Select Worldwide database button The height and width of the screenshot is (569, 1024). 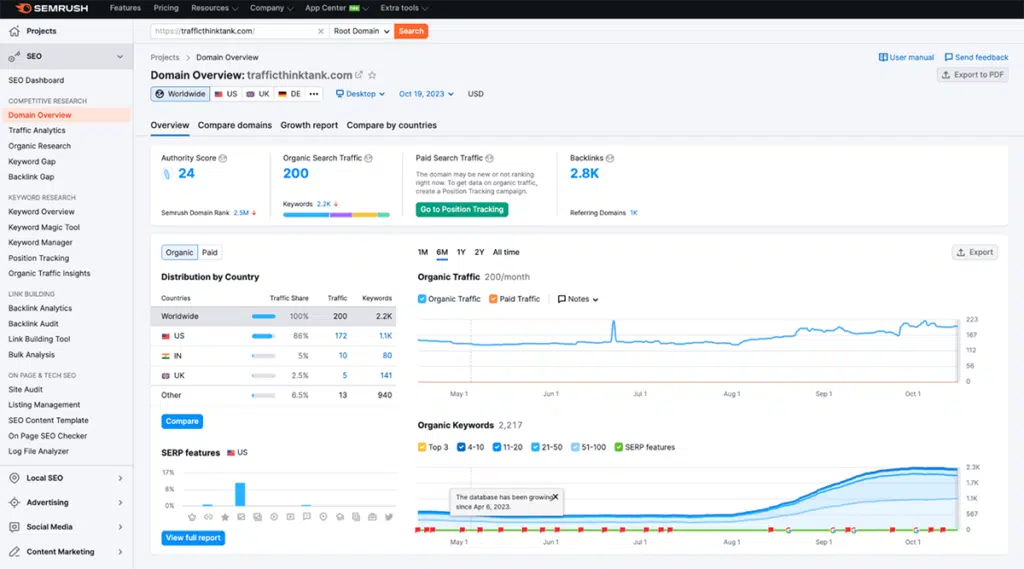pyautogui.click(x=180, y=94)
